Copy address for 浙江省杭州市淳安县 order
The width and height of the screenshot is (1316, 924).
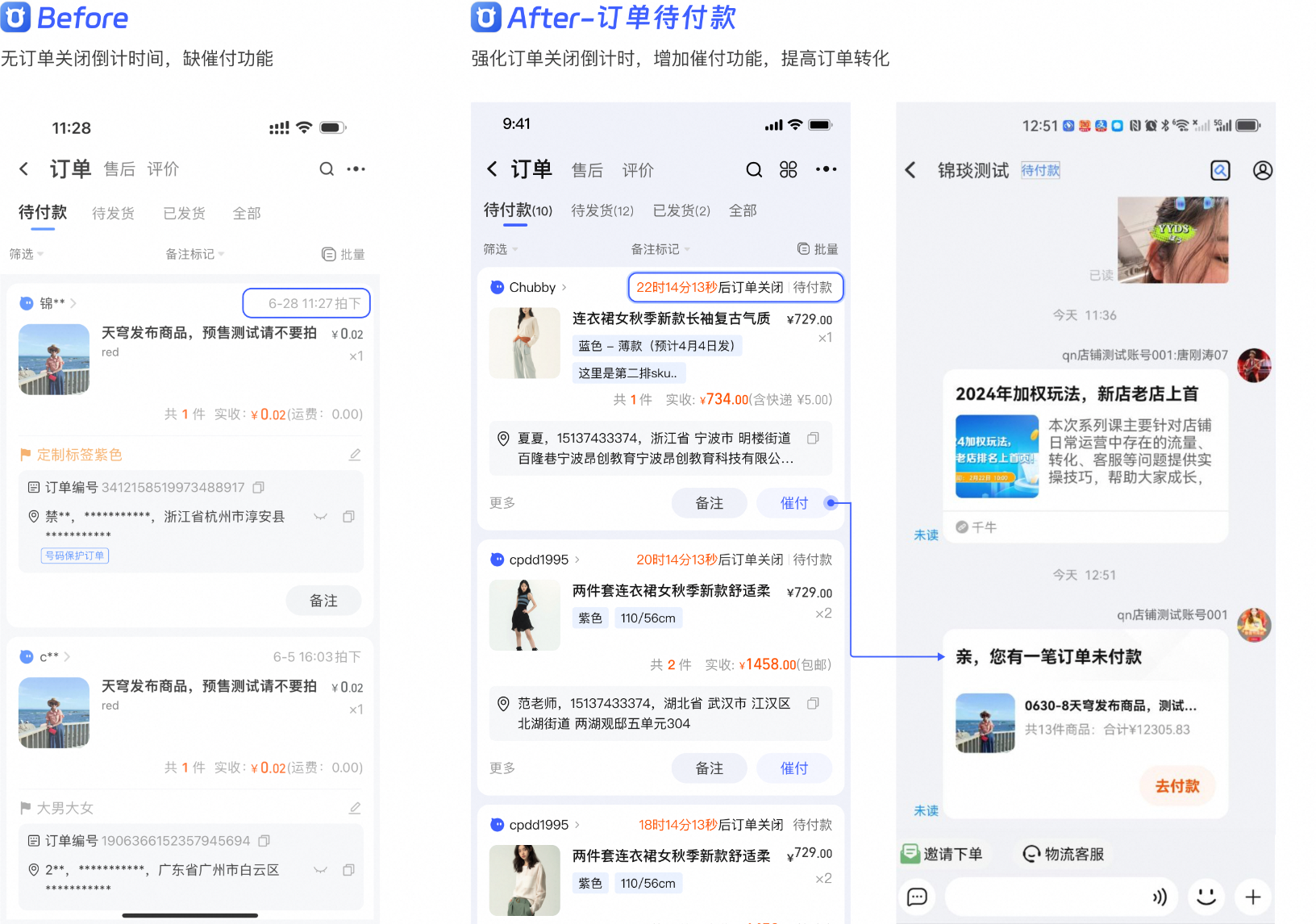[348, 516]
